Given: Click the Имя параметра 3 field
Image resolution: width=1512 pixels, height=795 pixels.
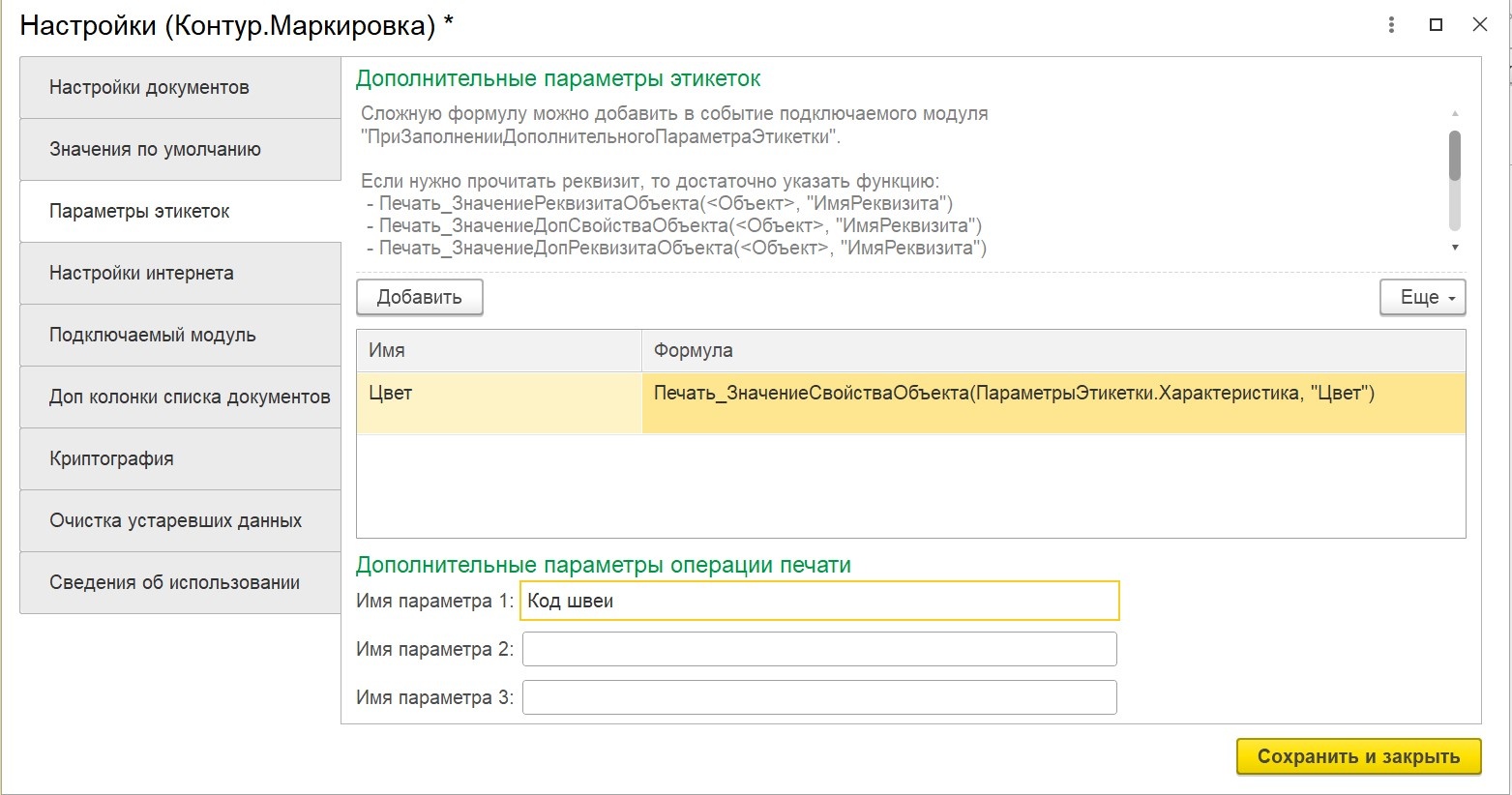Looking at the screenshot, I should click(820, 697).
